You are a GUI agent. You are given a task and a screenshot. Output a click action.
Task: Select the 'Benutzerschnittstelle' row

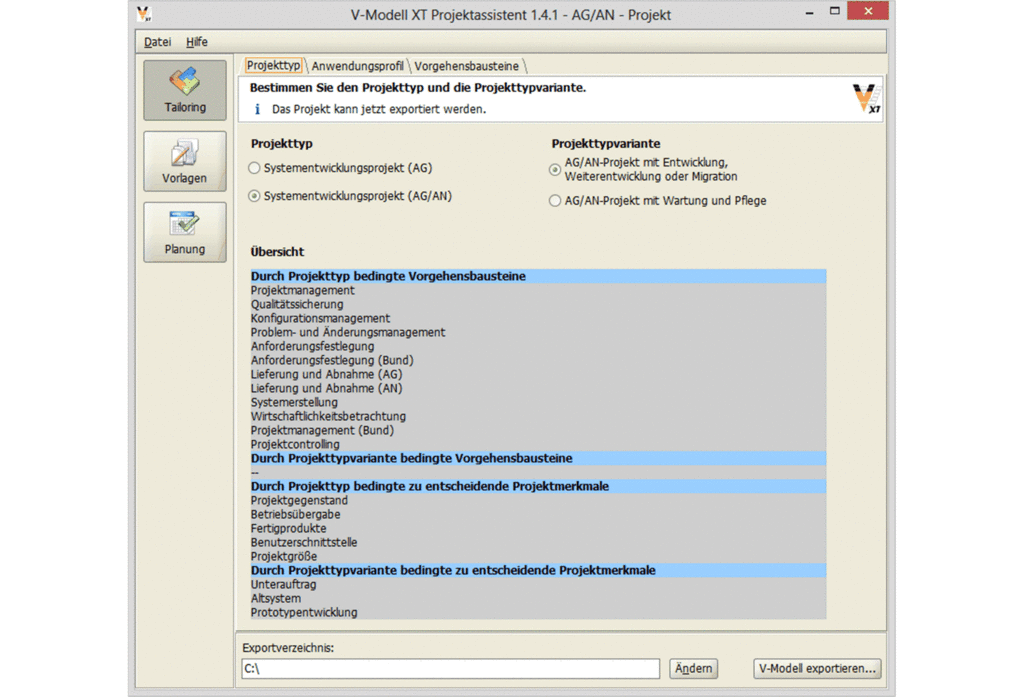[538, 543]
